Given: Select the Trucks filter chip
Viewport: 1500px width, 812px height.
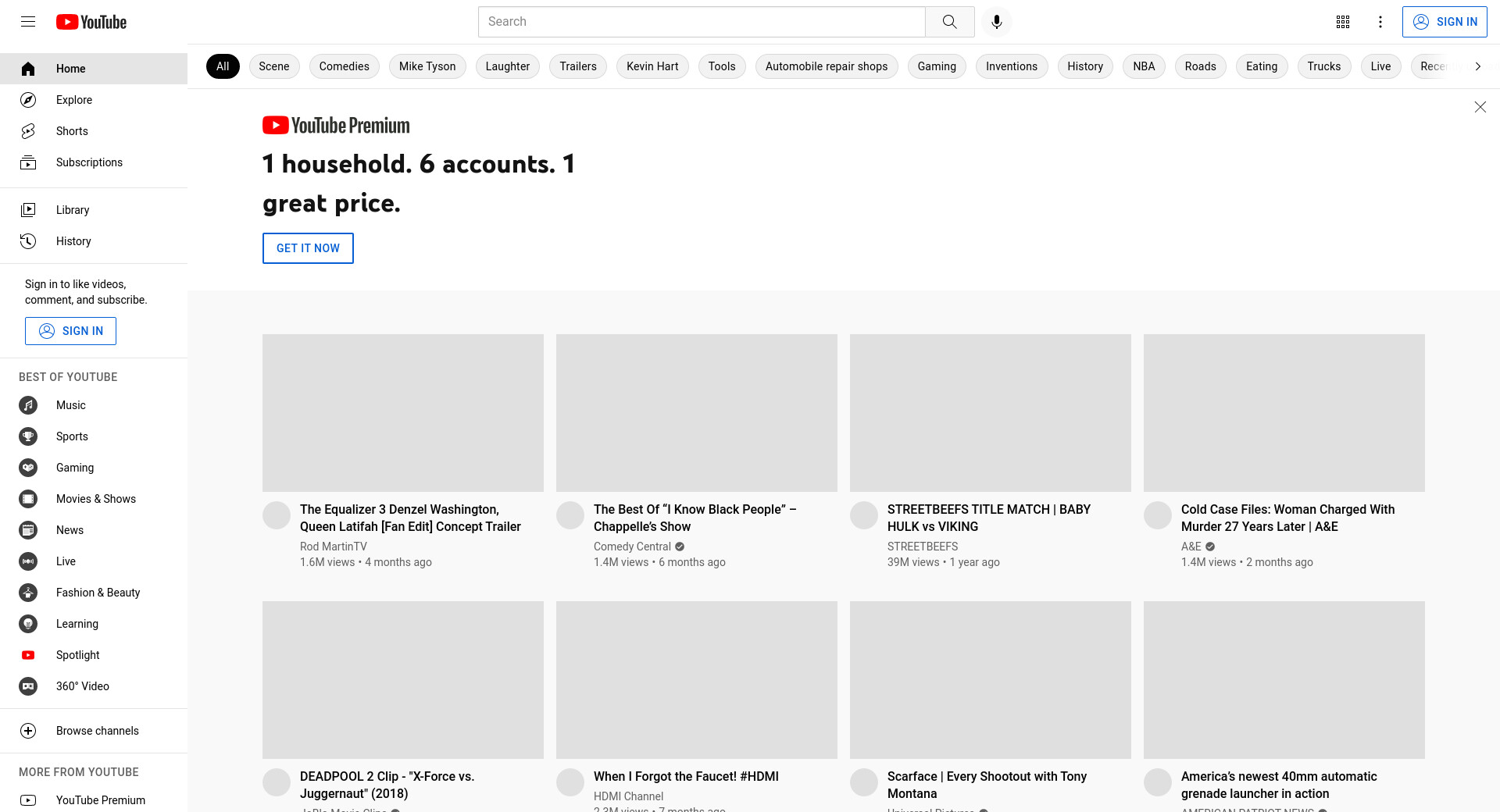Looking at the screenshot, I should coord(1324,66).
